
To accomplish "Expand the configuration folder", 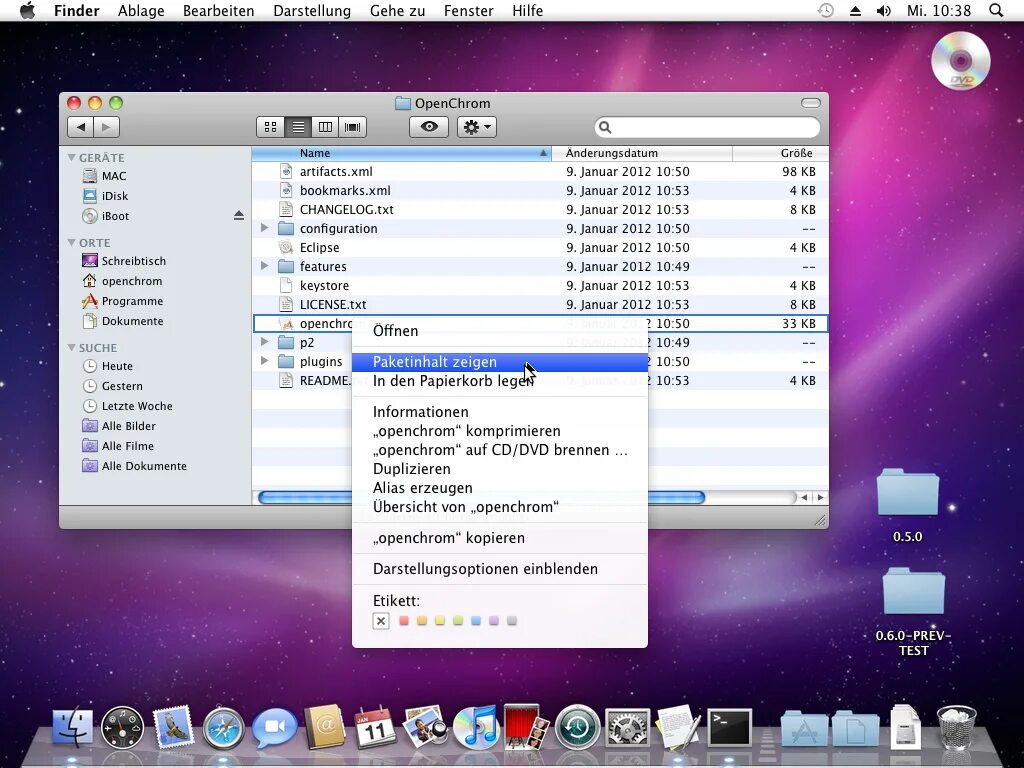I will click(264, 228).
